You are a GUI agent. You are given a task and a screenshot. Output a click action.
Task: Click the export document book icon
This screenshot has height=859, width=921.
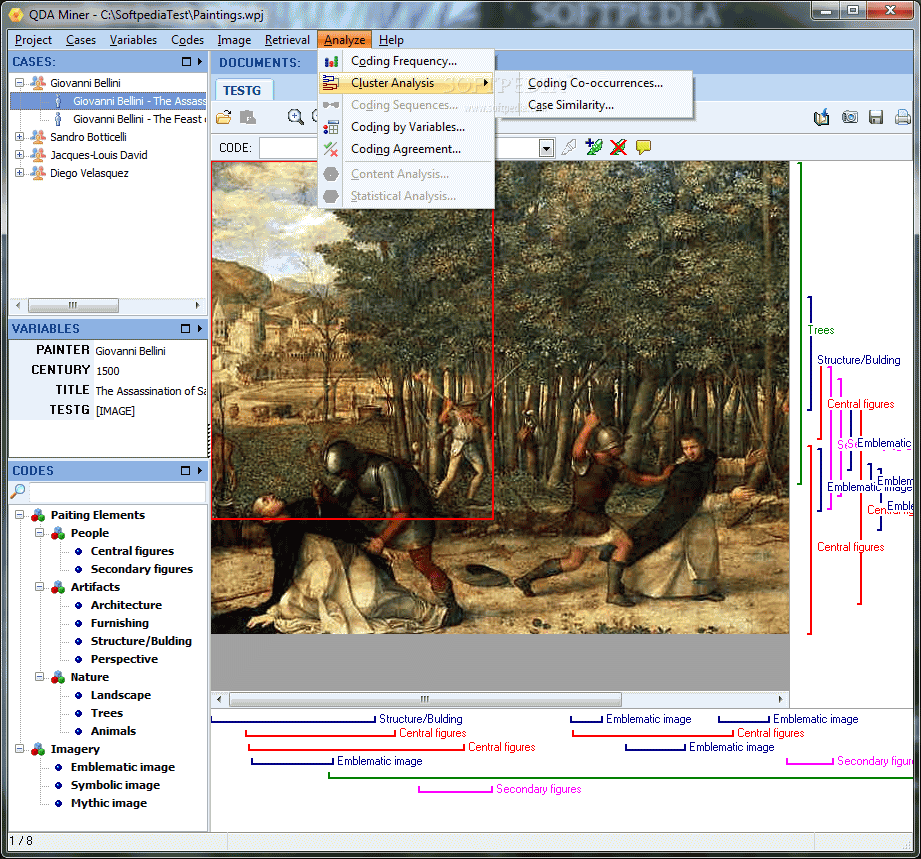822,117
